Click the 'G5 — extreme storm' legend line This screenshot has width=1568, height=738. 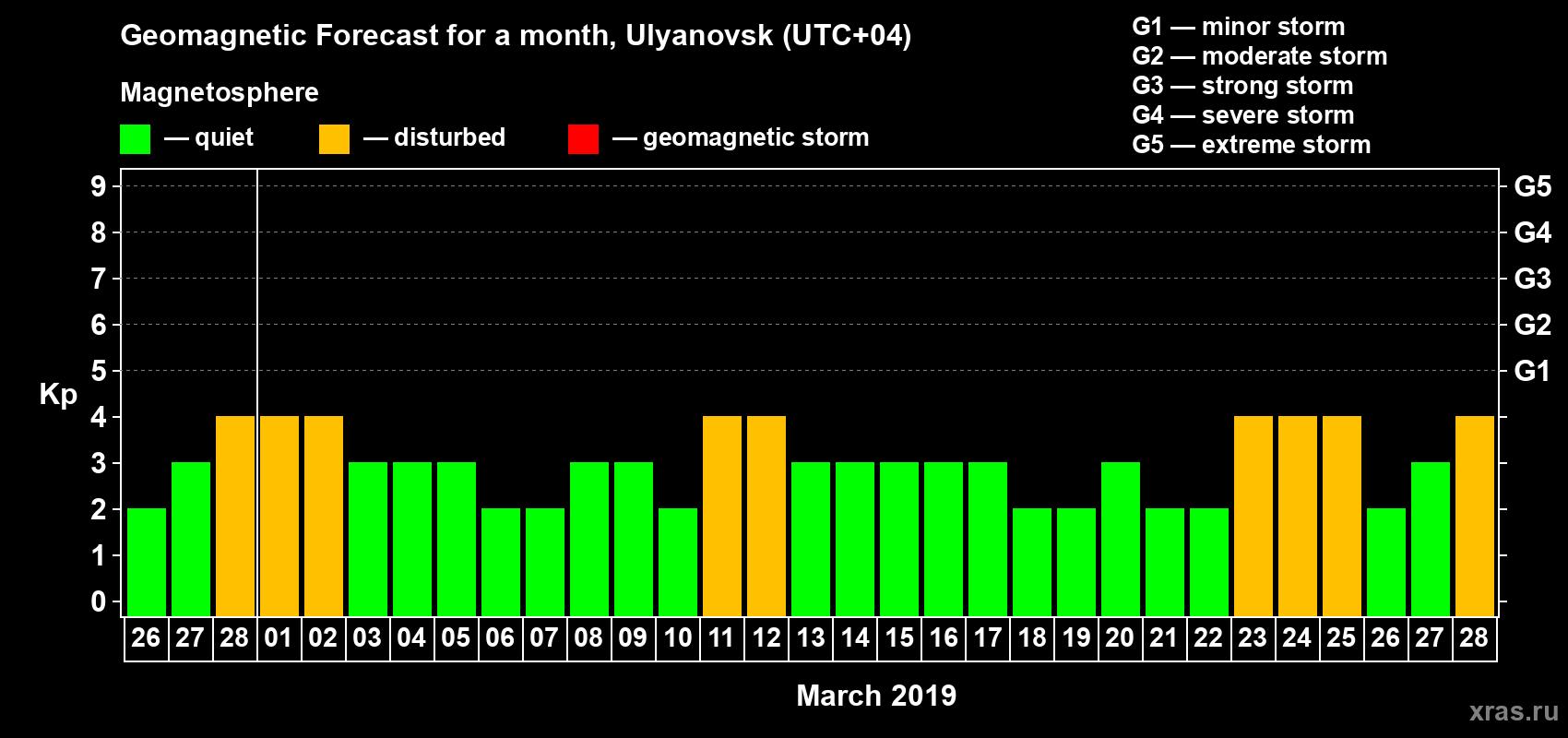[x=1251, y=145]
